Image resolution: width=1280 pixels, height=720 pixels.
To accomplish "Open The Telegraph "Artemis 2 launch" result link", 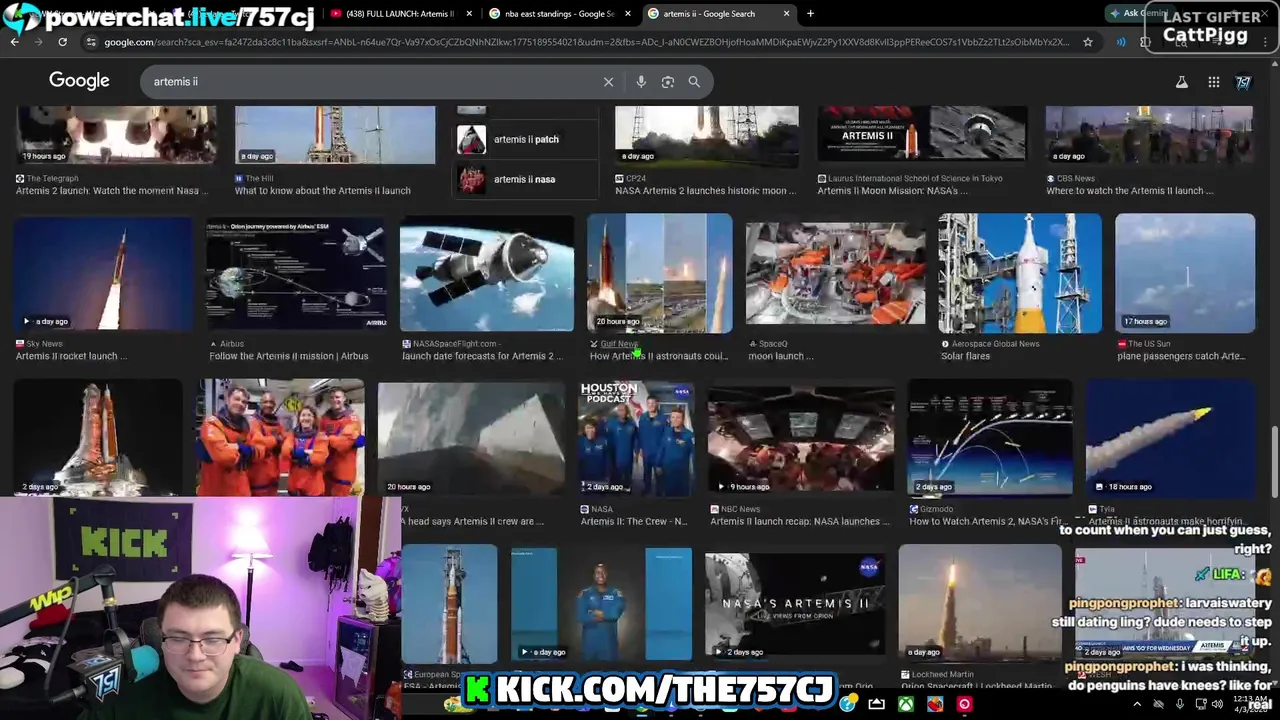I will point(112,191).
